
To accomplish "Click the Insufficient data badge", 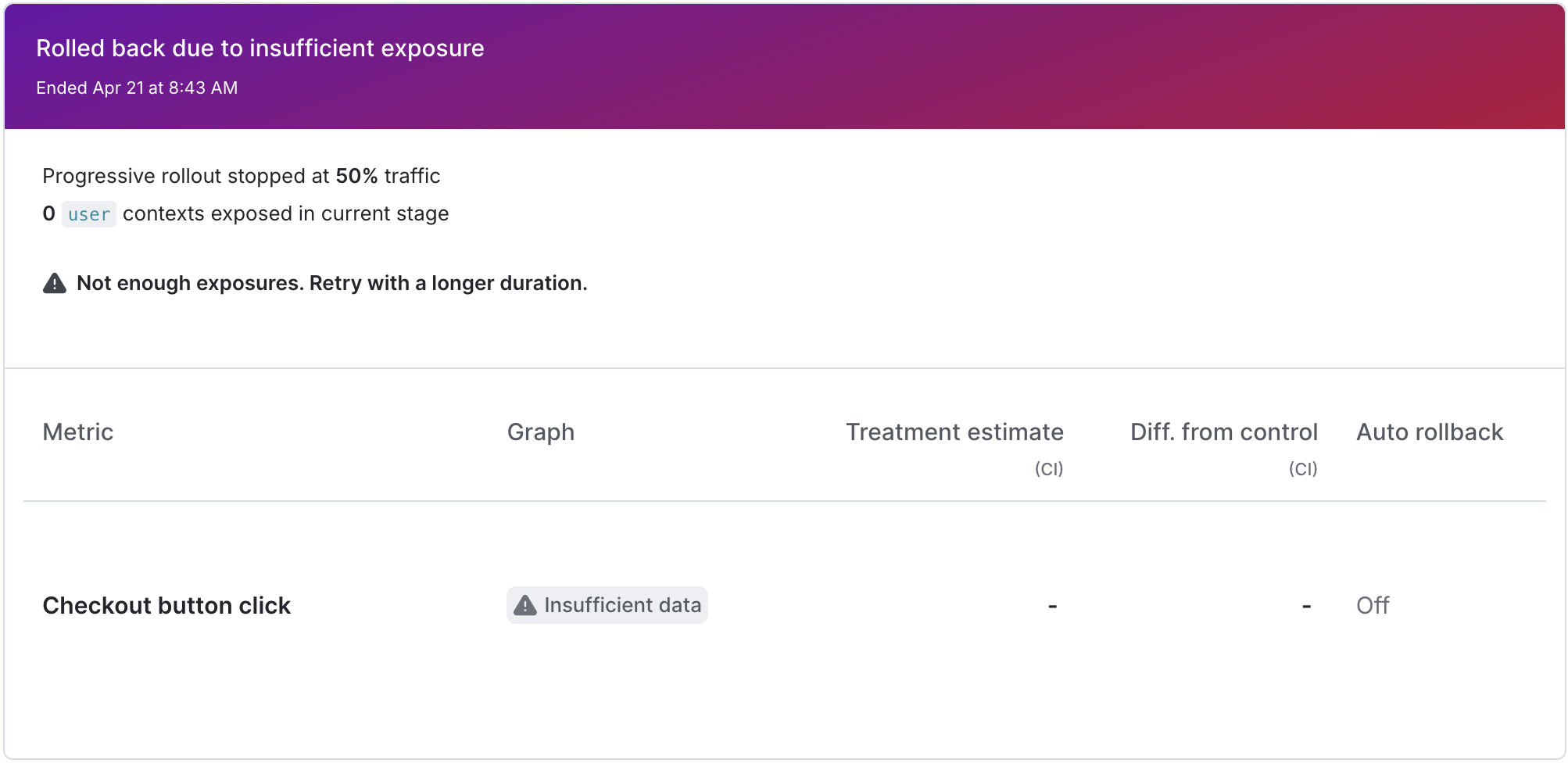I will pyautogui.click(x=607, y=605).
